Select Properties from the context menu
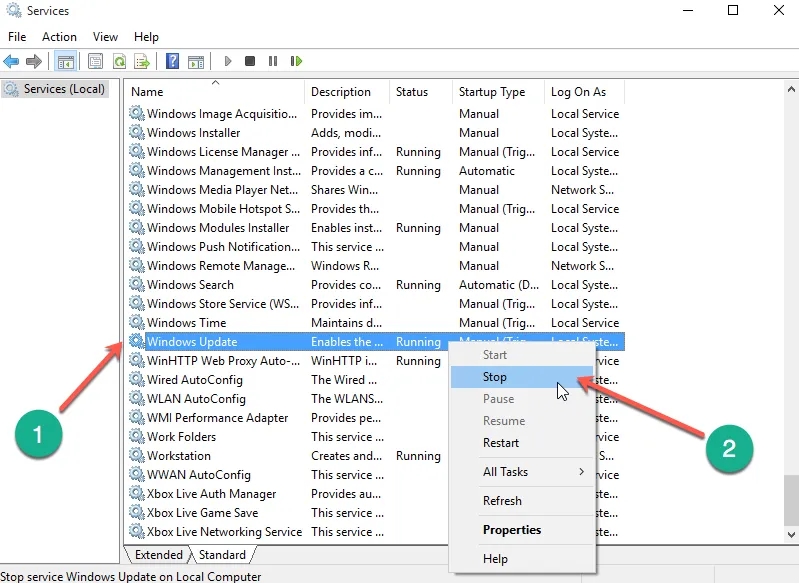Viewport: 799px width, 583px height. [512, 530]
